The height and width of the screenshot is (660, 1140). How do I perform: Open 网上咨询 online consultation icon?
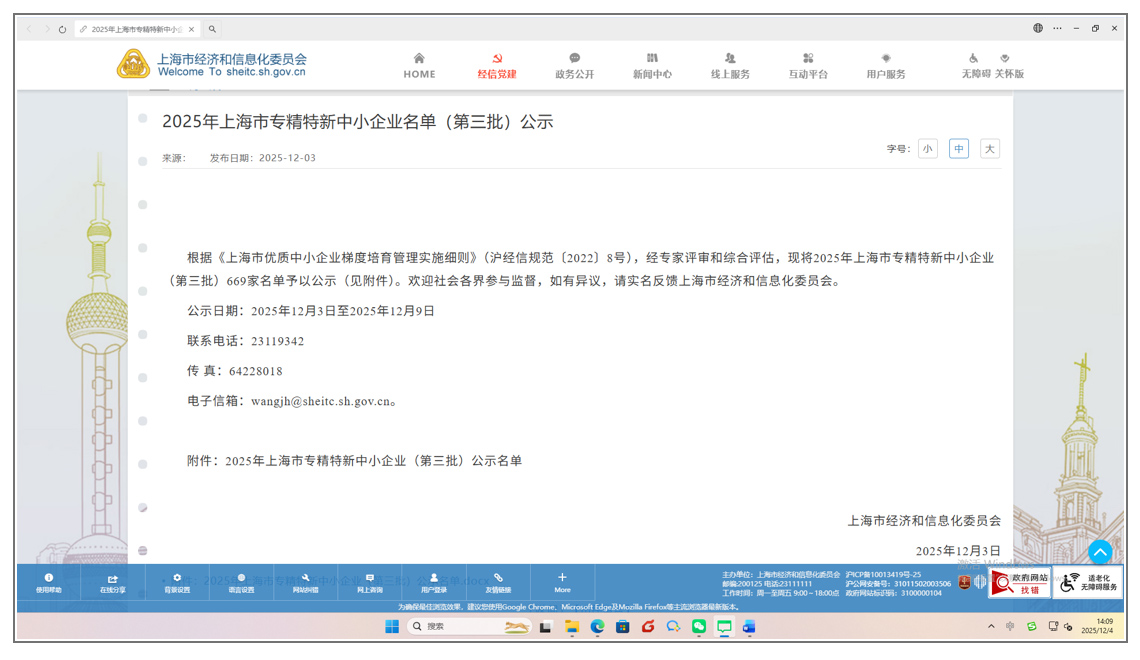tap(369, 582)
